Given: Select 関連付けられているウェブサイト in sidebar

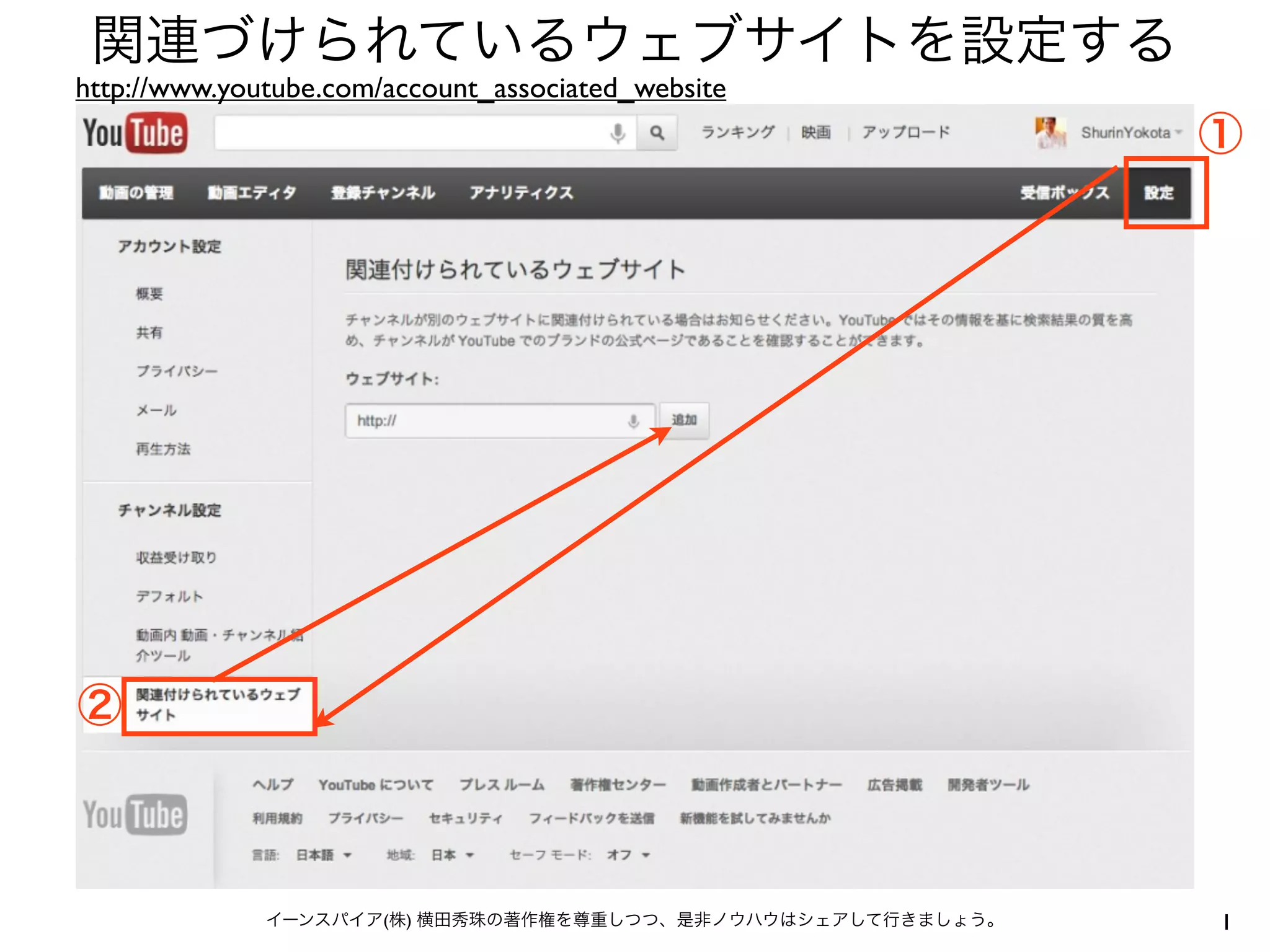Looking at the screenshot, I should click(x=218, y=705).
